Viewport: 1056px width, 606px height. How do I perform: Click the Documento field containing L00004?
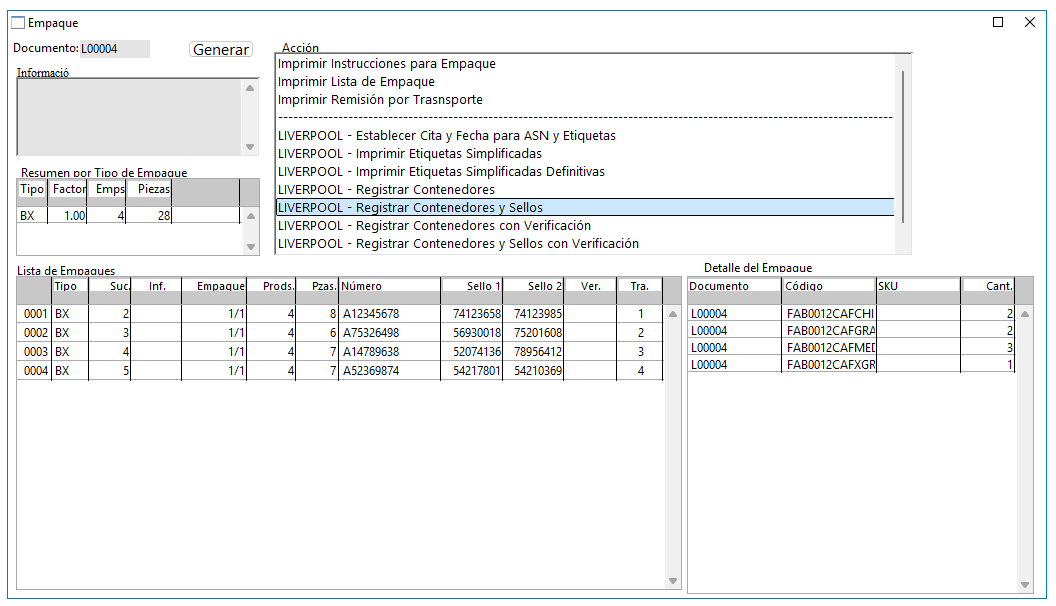click(x=114, y=48)
